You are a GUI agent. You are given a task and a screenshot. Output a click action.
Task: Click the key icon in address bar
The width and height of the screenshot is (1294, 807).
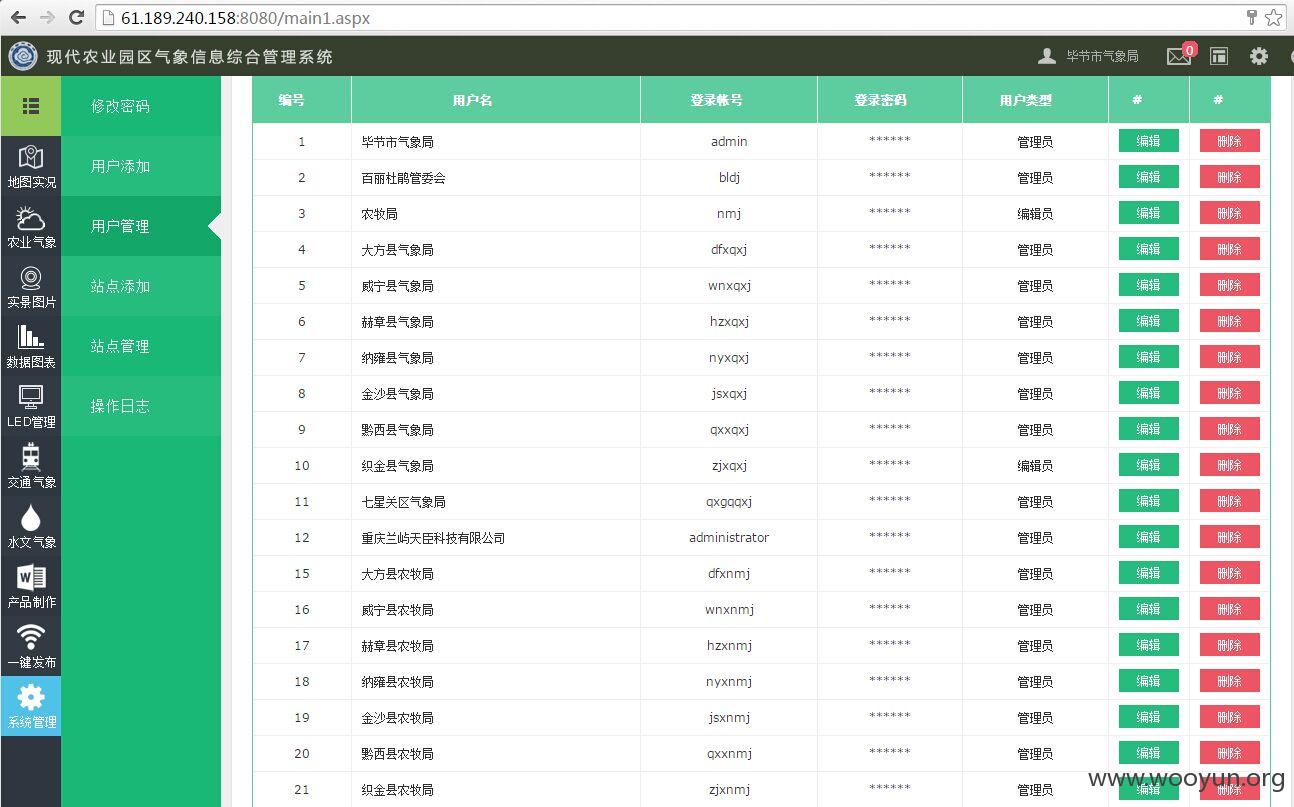[x=1251, y=17]
